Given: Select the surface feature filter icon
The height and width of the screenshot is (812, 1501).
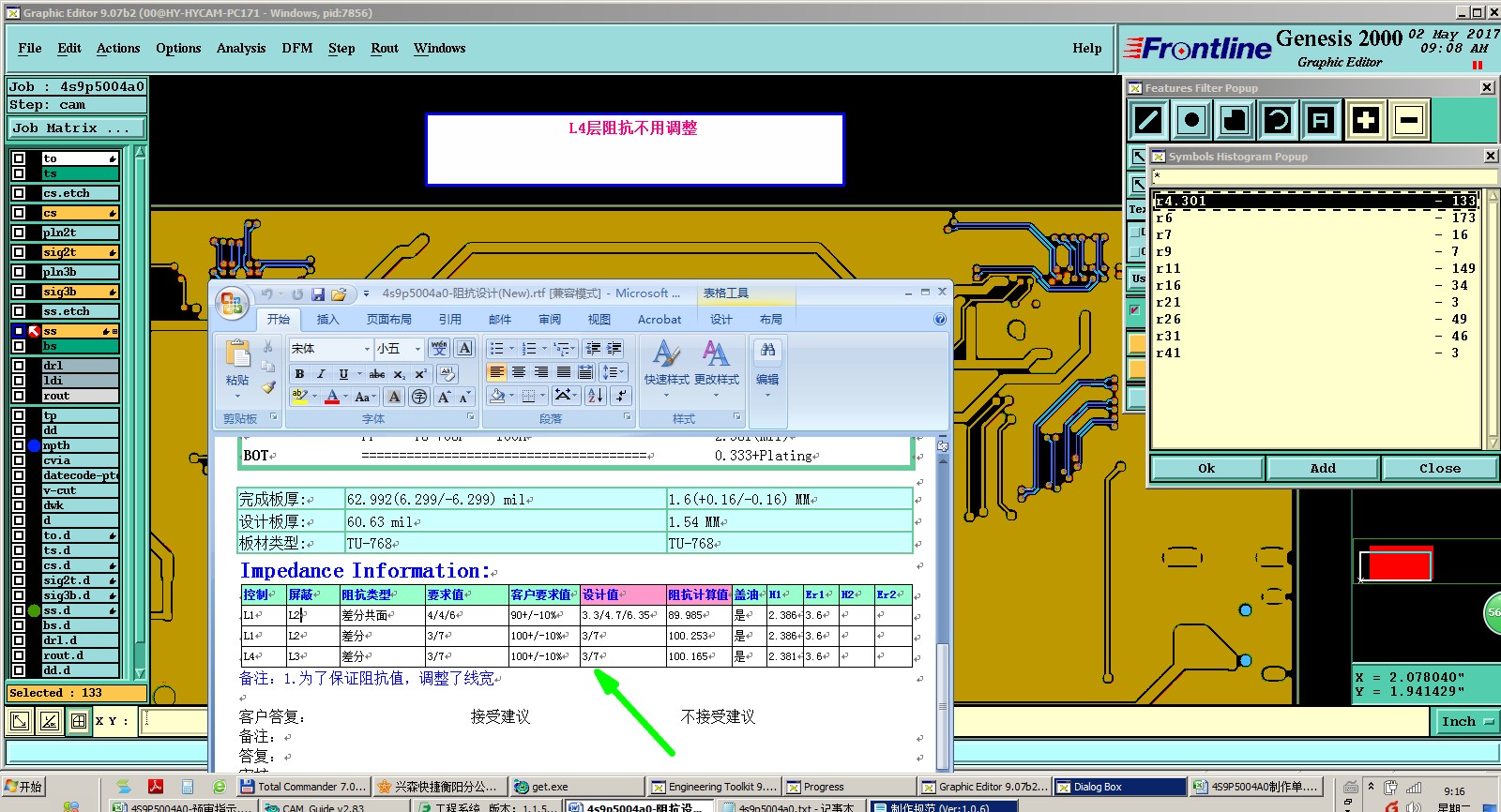Looking at the screenshot, I should pyautogui.click(x=1235, y=120).
